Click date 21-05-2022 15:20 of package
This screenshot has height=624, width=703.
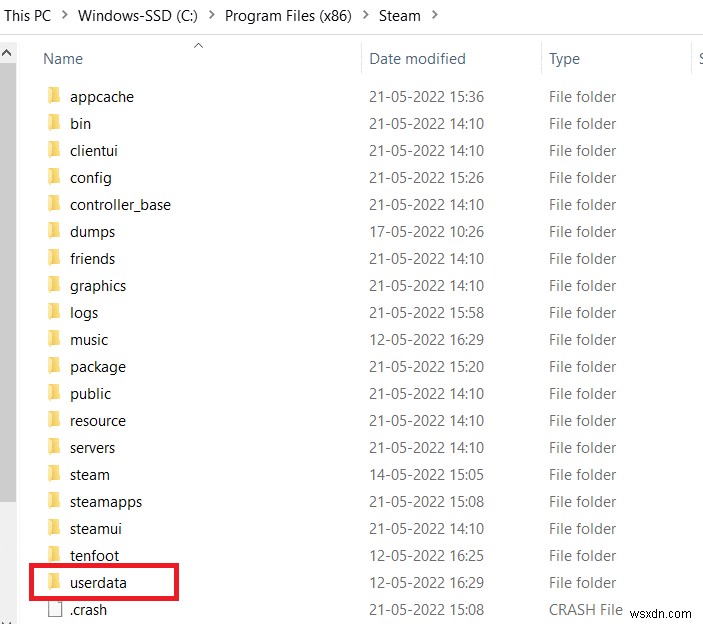(x=426, y=367)
